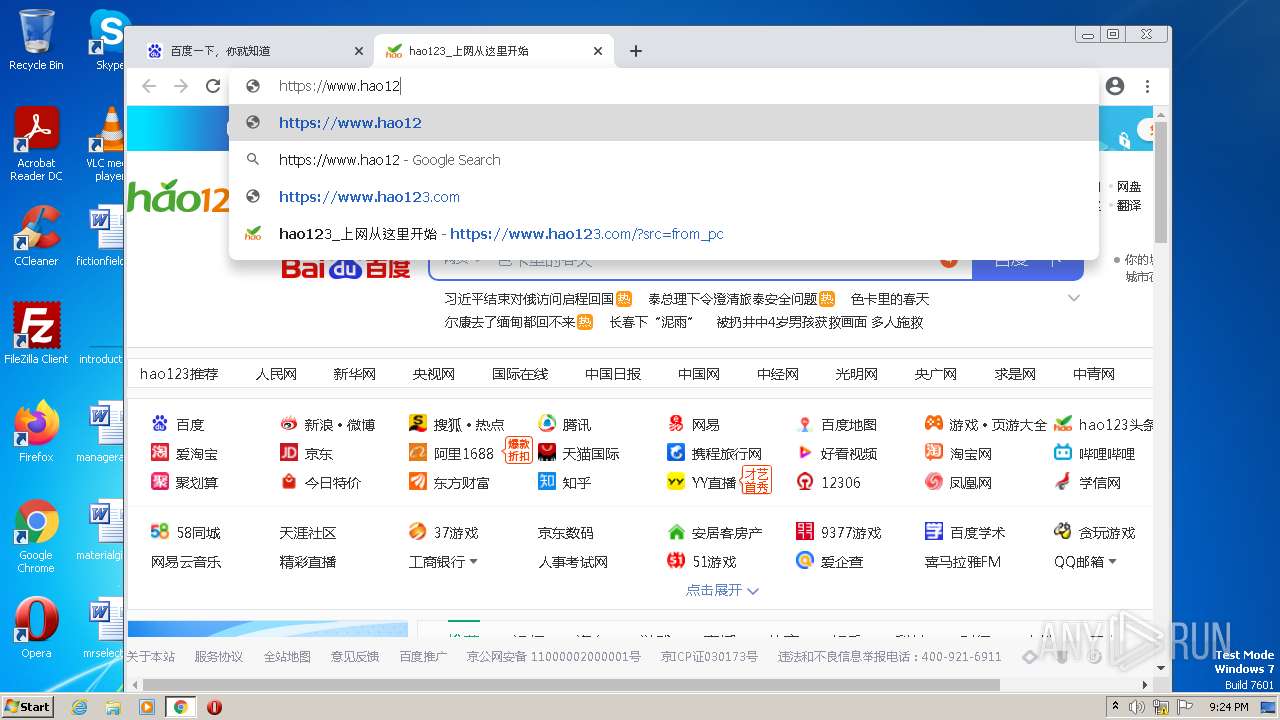Open the 网易 link
This screenshot has height=720, width=1280.
click(693, 425)
